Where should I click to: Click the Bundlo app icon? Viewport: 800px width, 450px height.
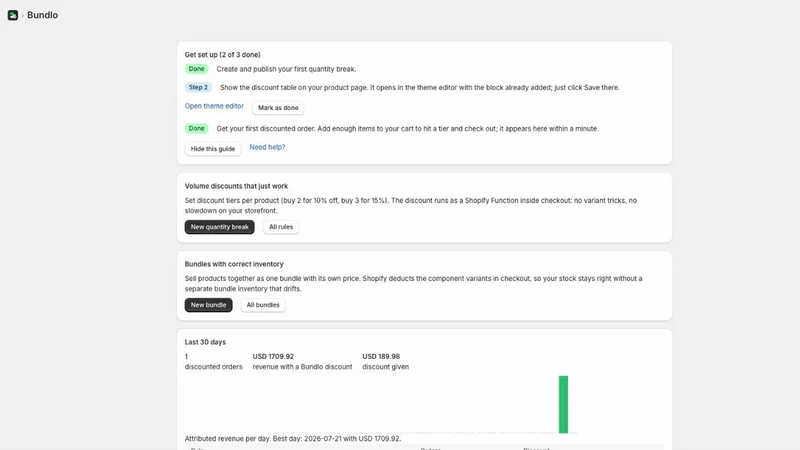pos(13,15)
